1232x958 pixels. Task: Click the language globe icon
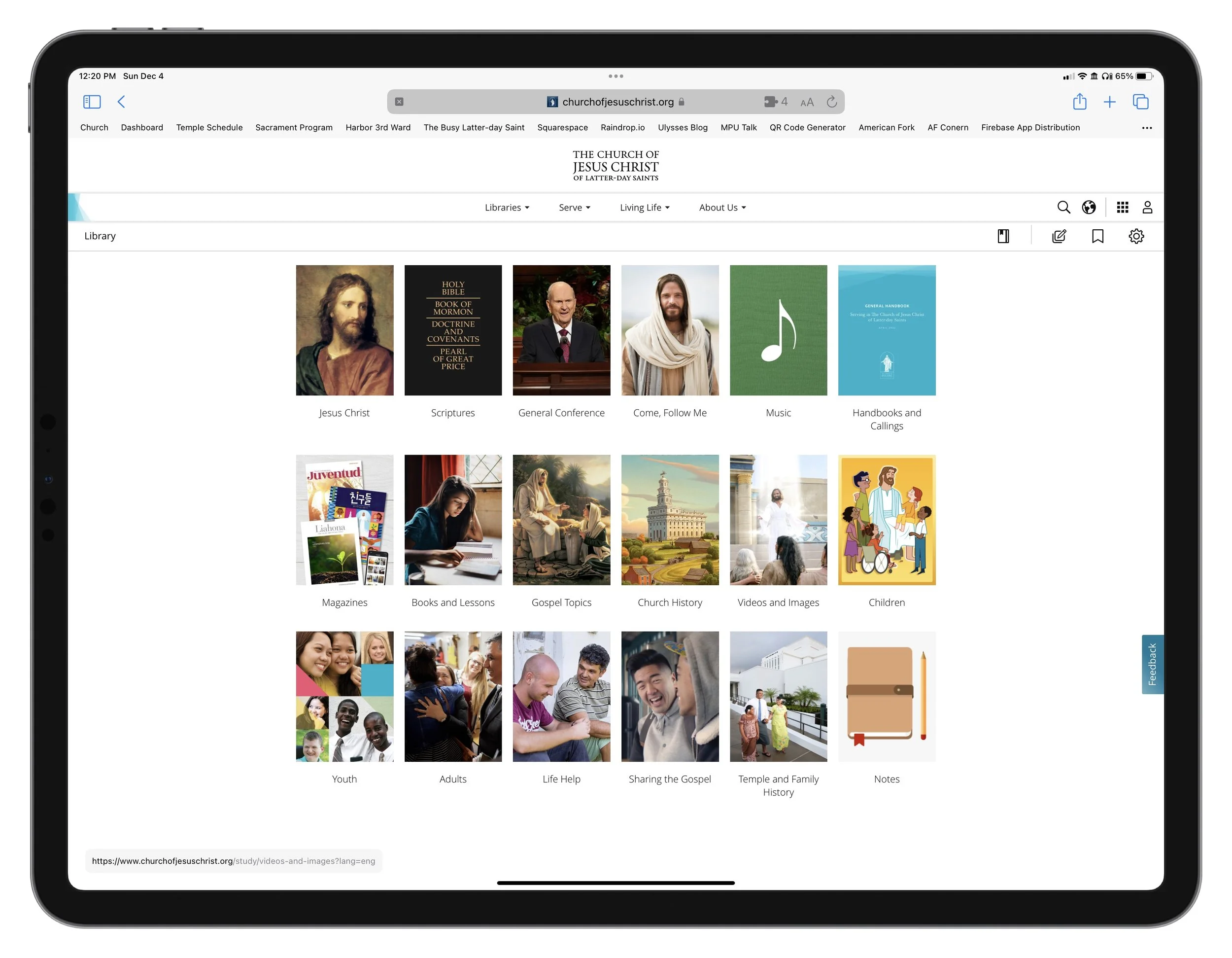1089,207
